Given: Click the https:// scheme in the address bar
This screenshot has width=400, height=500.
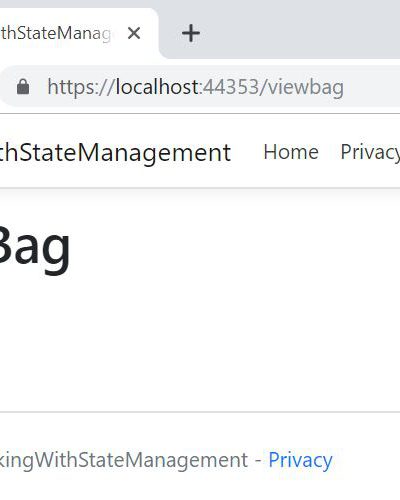Looking at the screenshot, I should tap(81, 87).
